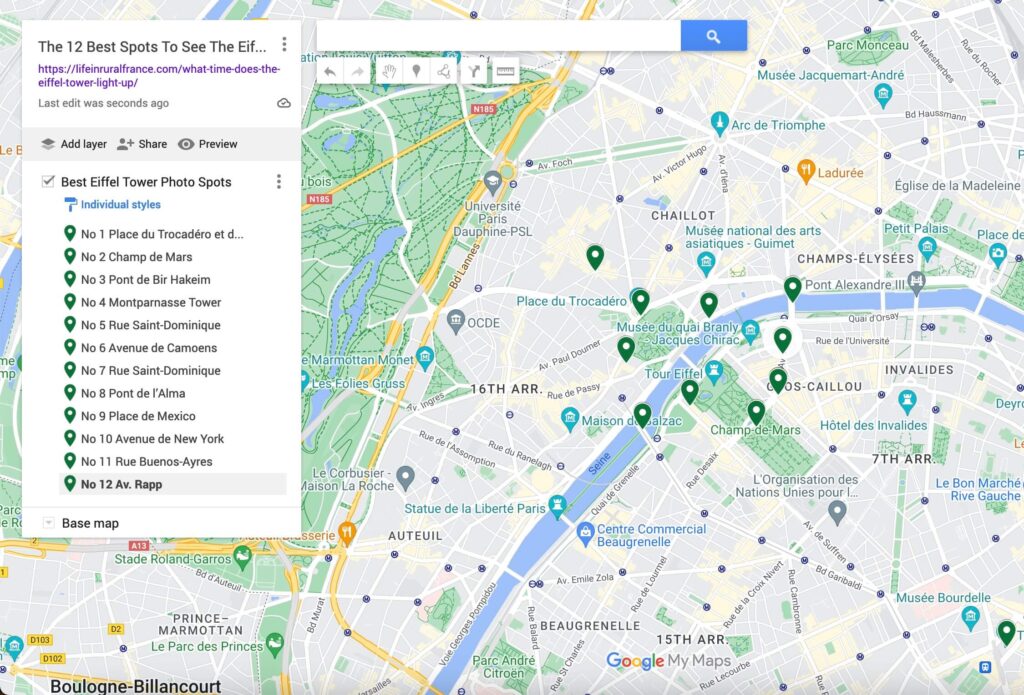
Task: Click the highlighted green marker with white halo
Action: pos(782,340)
